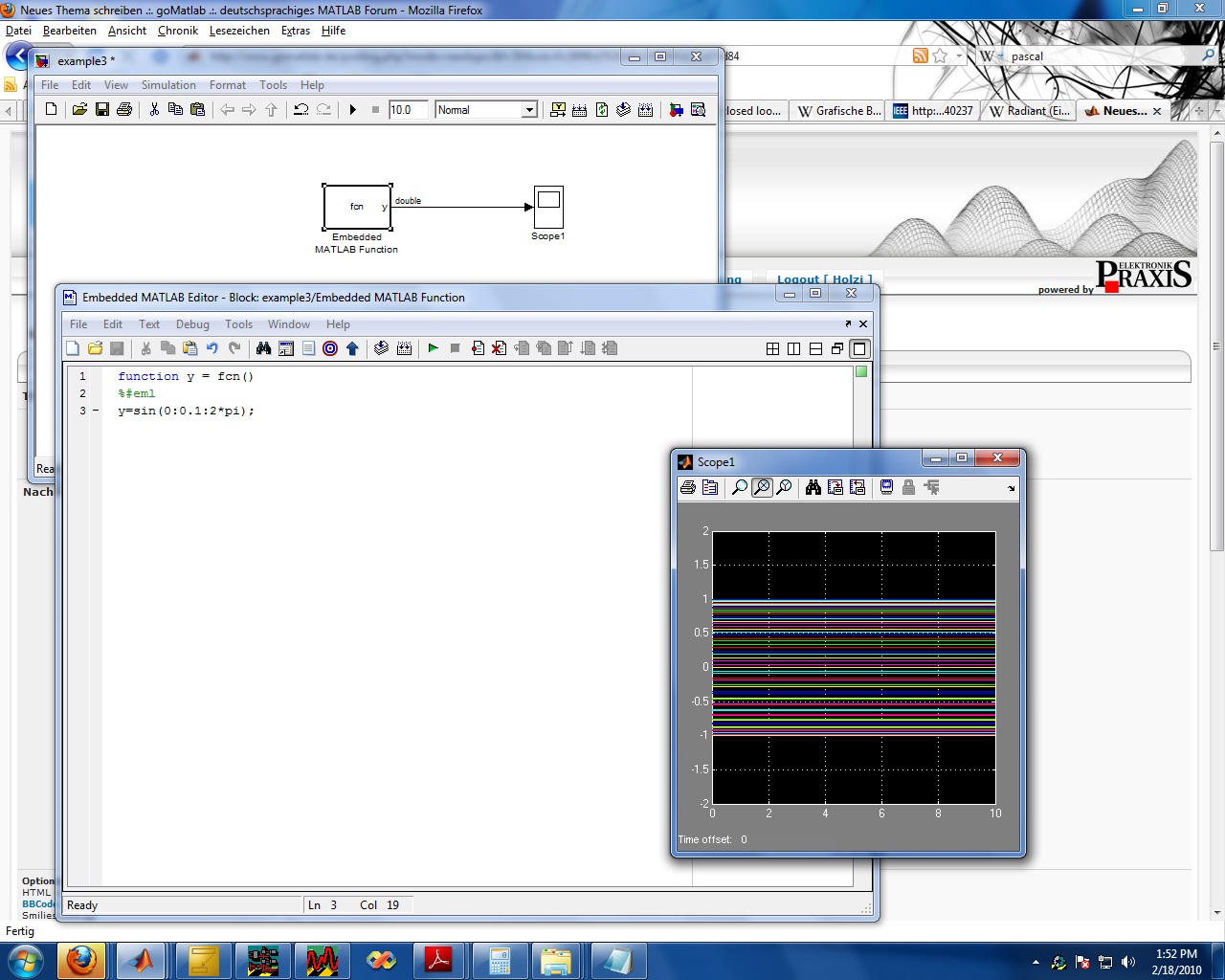Toggle Zoom Y-axis in Scope1 toolbar
Image resolution: width=1225 pixels, height=980 pixels.
point(784,488)
